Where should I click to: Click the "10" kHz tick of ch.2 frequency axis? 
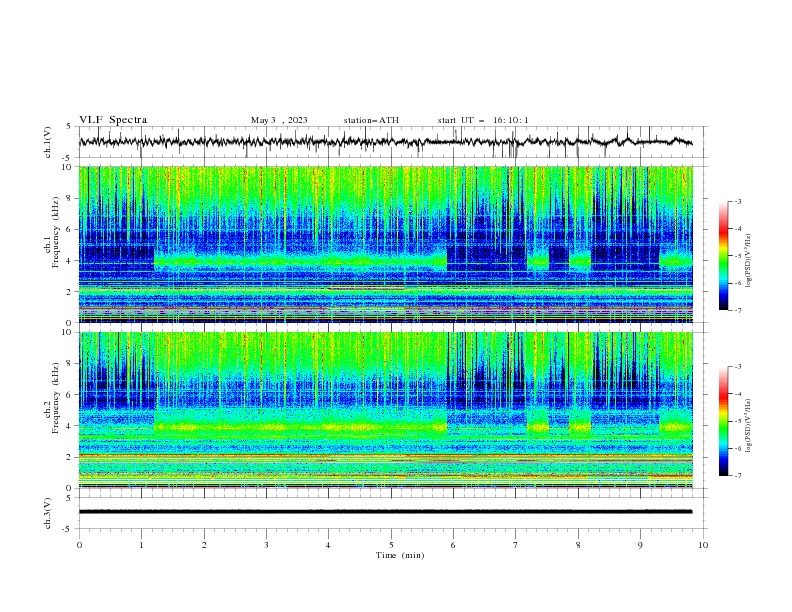(67, 332)
